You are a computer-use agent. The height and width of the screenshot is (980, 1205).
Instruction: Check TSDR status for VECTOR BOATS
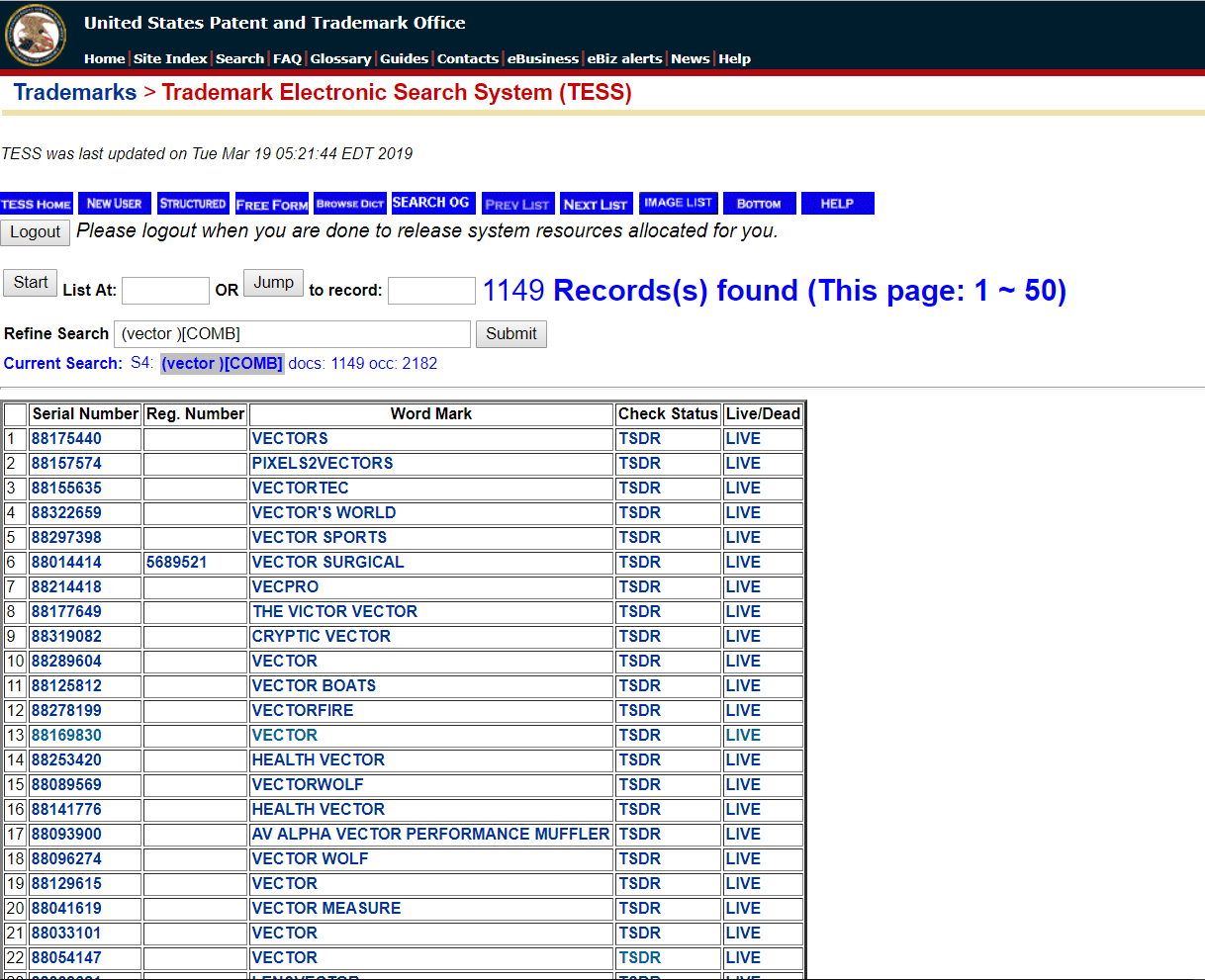[x=639, y=685]
